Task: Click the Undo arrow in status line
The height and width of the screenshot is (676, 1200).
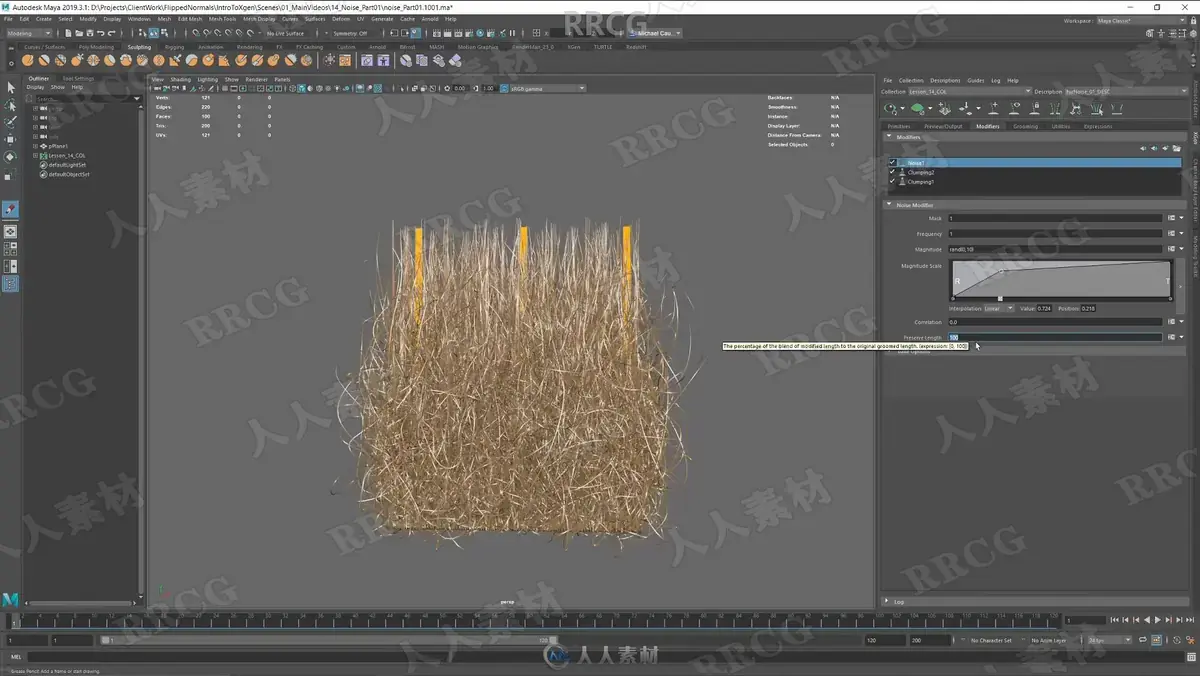Action: coord(102,33)
